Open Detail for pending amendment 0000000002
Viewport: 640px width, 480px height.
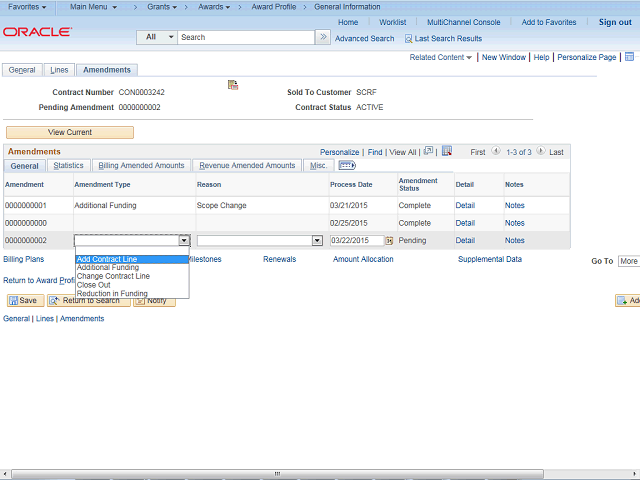tap(465, 240)
